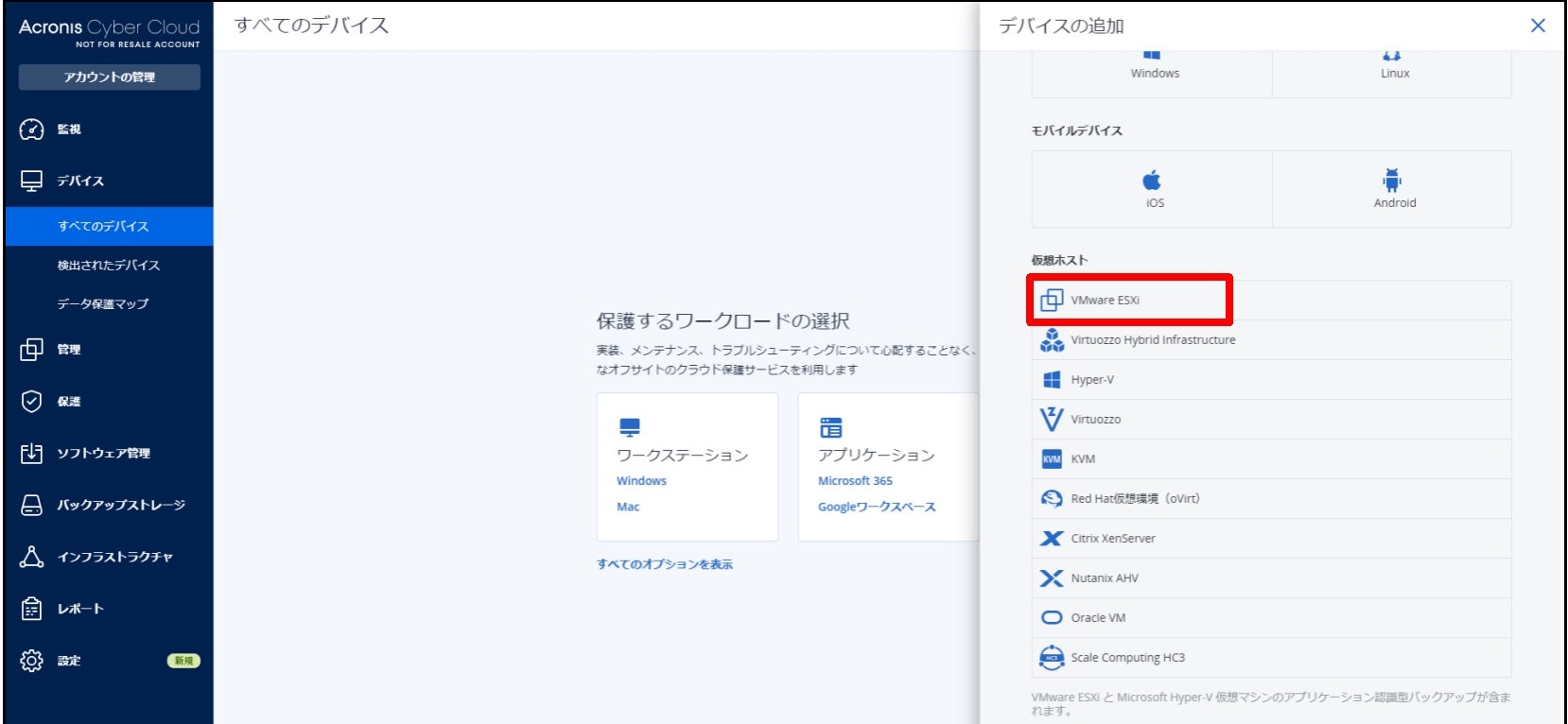This screenshot has width=1568, height=724.
Task: Select the Android robot icon
Action: 1391,180
